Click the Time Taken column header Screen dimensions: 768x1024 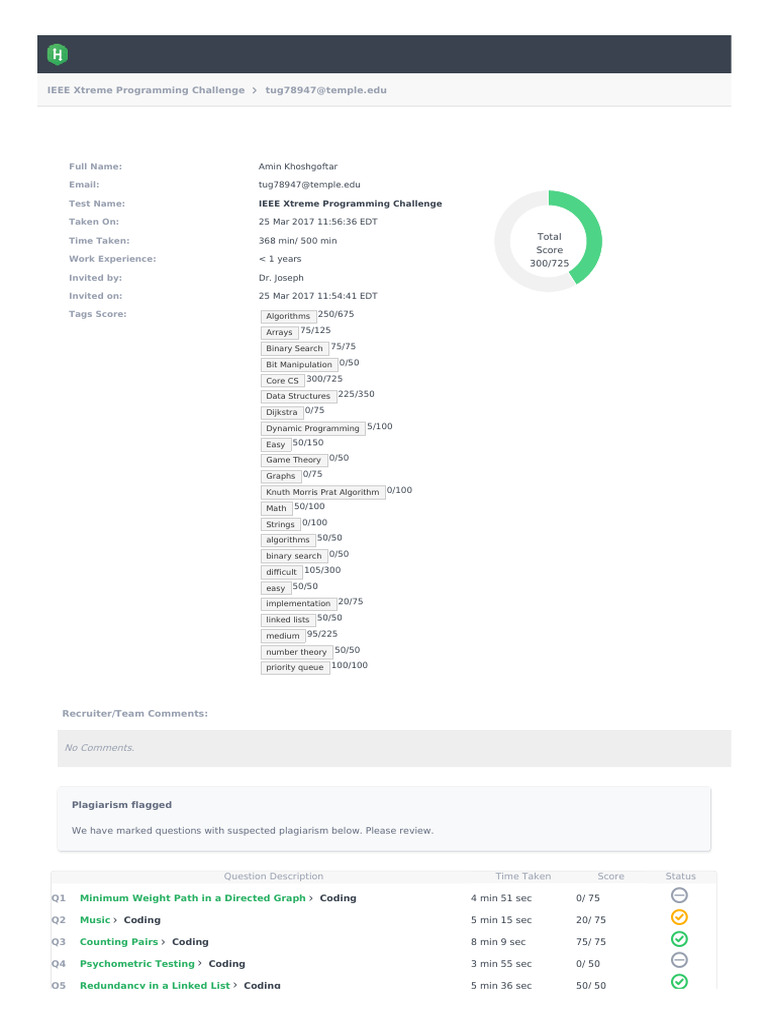[x=523, y=876]
